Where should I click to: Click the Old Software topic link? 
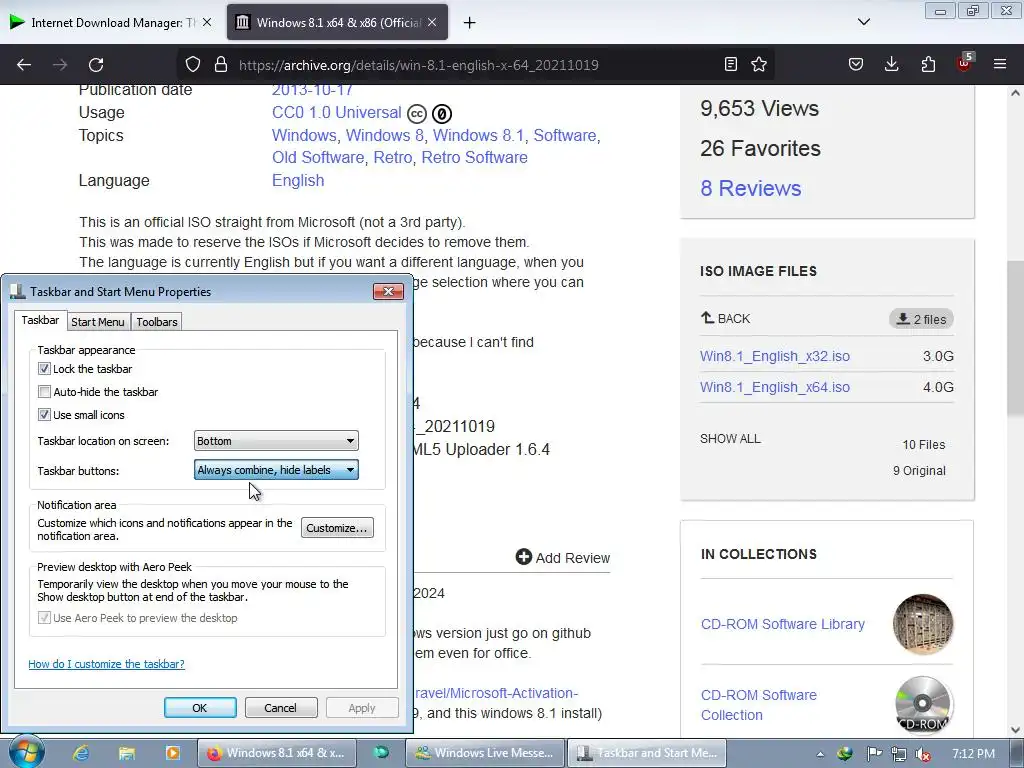pyautogui.click(x=318, y=157)
